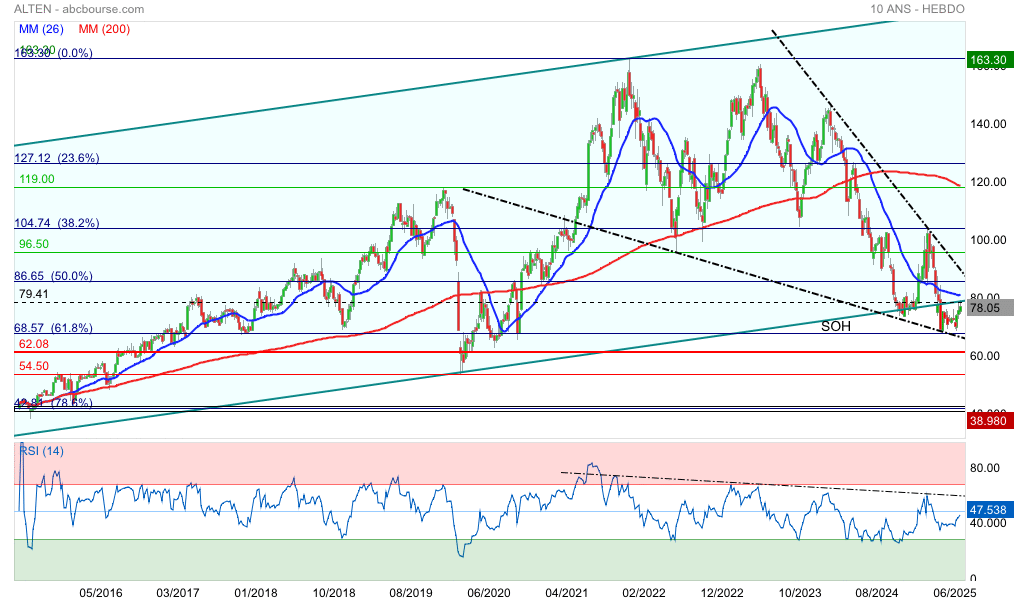Click the '02/2022' date axis label
Viewport: 1014px width, 603px height.
pos(644,593)
